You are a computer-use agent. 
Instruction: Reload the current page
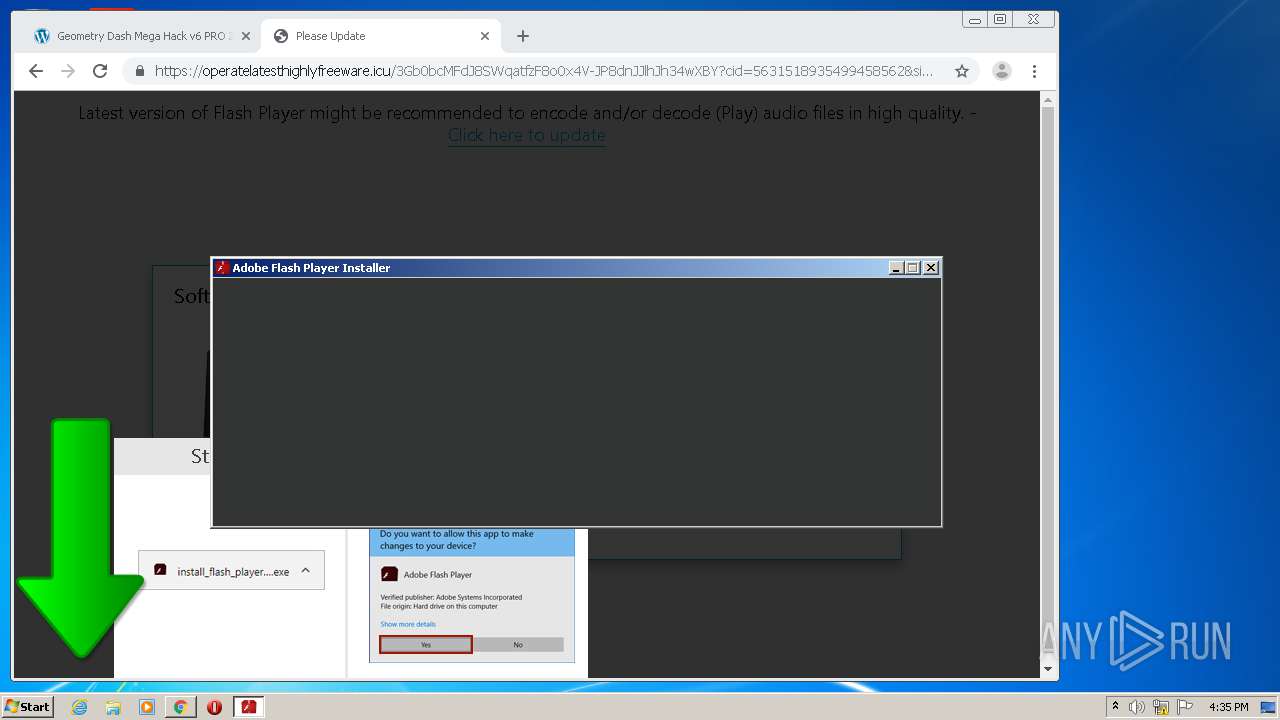[x=100, y=71]
